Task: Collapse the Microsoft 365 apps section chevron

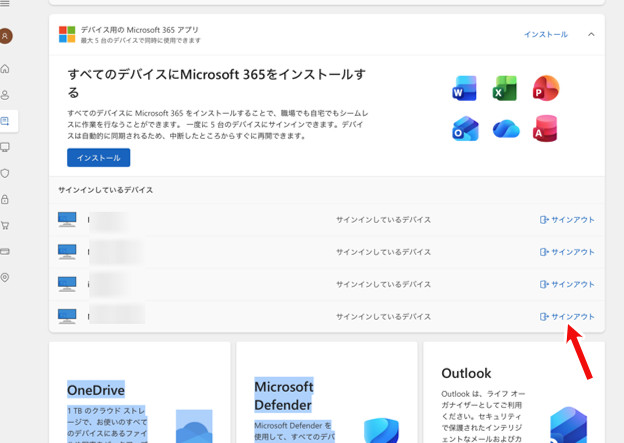Action: click(x=591, y=34)
